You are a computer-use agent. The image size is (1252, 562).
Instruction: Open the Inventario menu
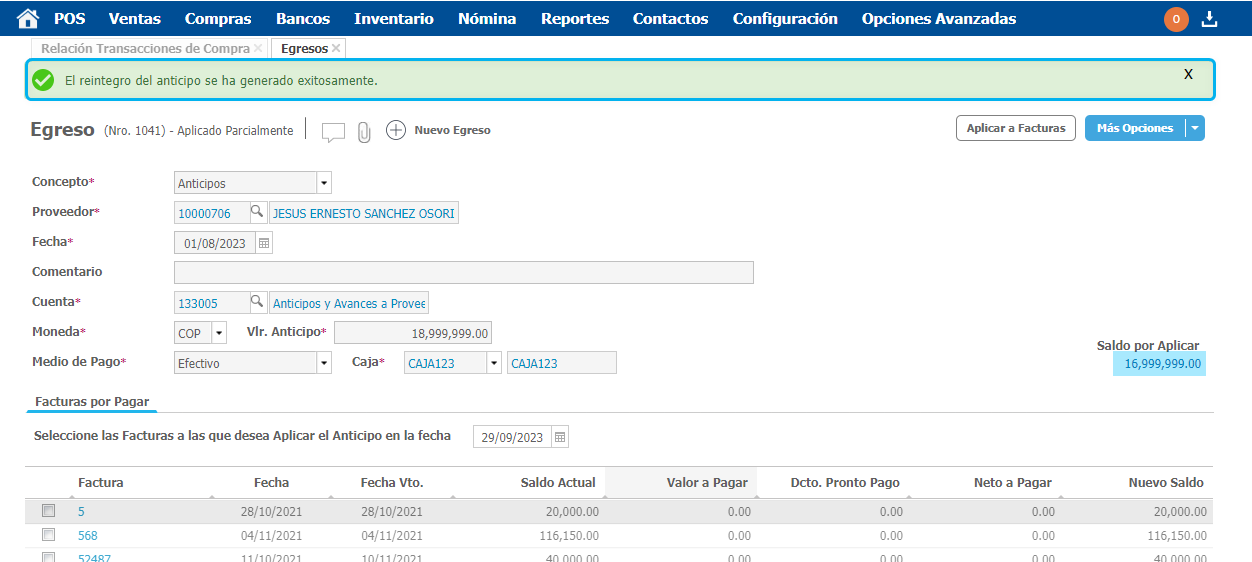394,19
